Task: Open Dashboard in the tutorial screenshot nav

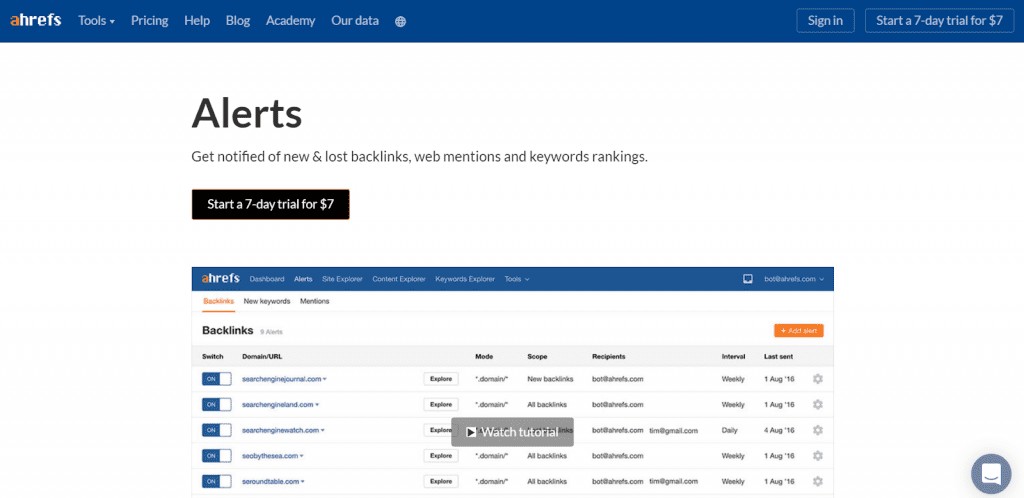Action: [x=267, y=279]
